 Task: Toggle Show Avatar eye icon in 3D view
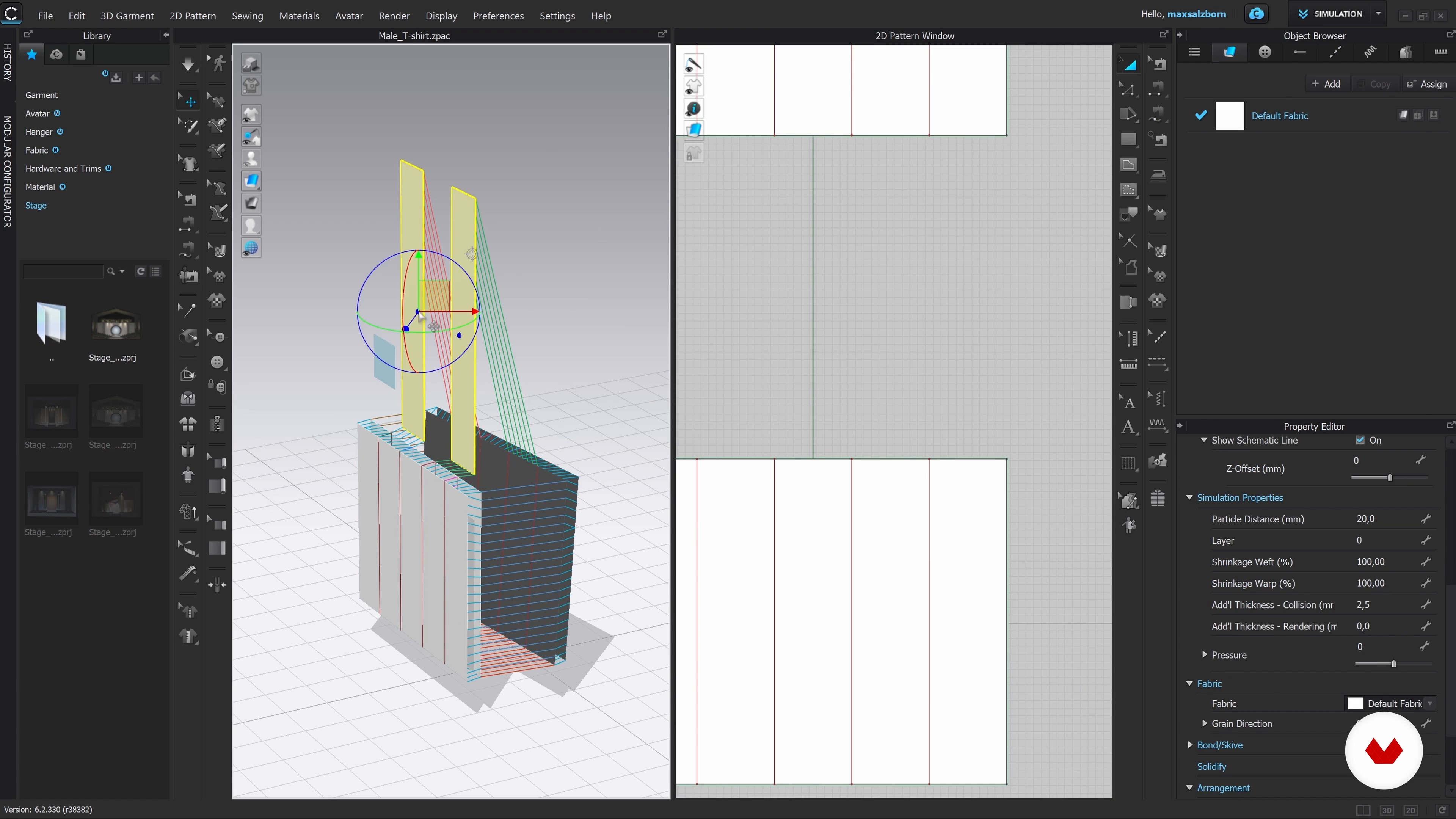pos(251,158)
